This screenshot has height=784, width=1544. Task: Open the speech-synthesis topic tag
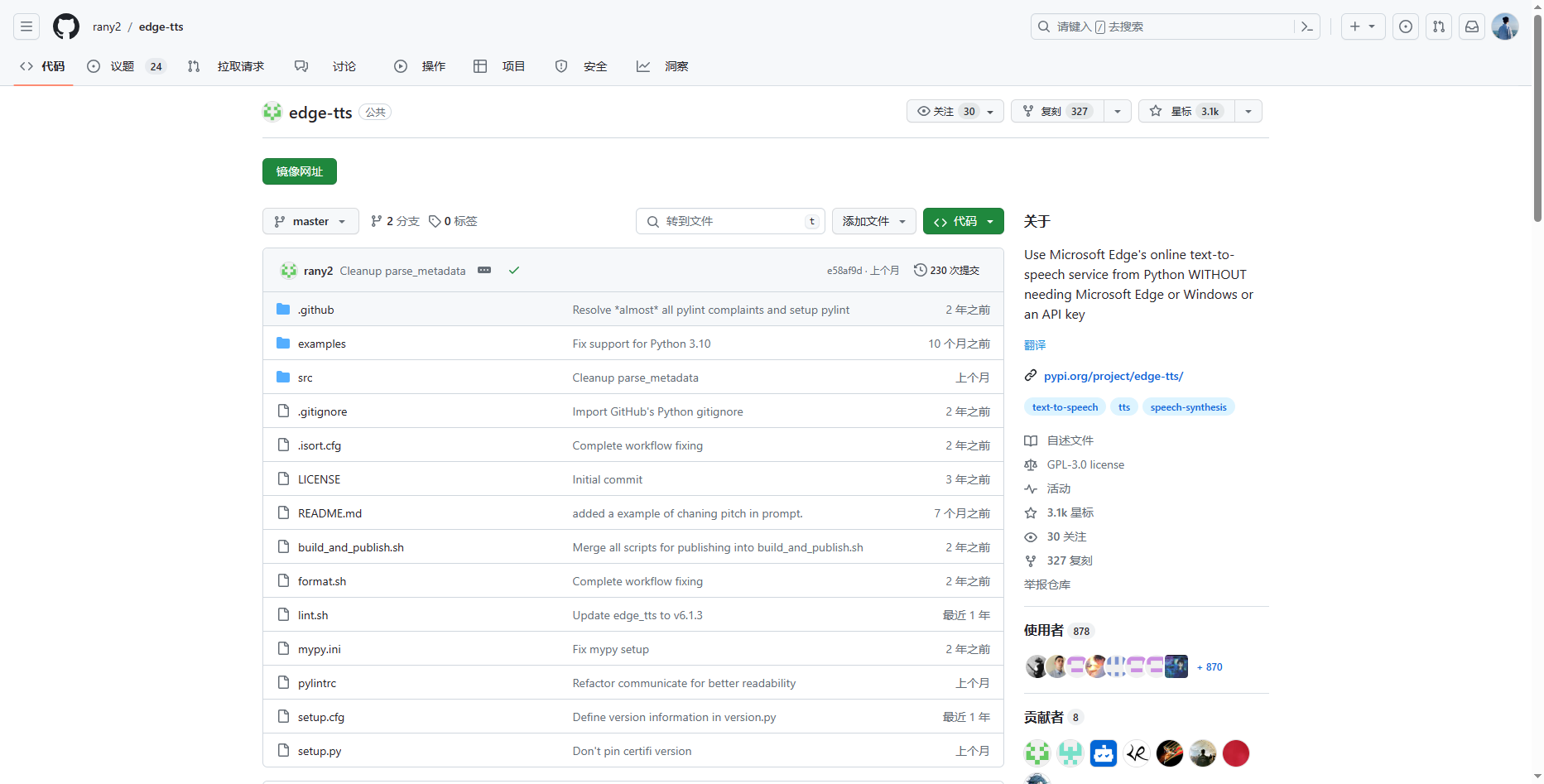(x=1189, y=407)
